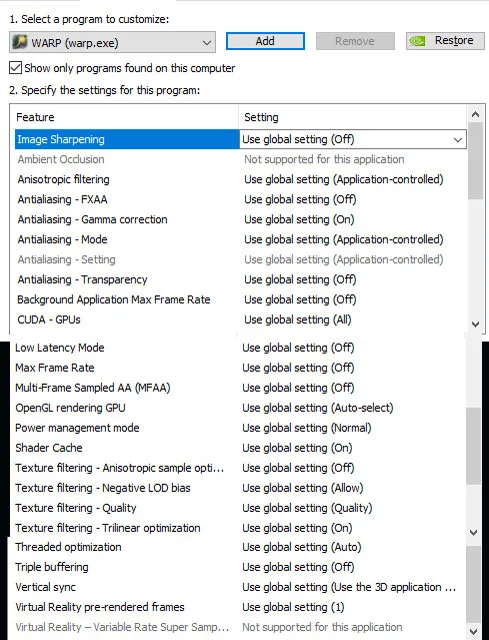
Task: Click the top list scroll-down arrow
Action: pyautogui.click(x=475, y=324)
